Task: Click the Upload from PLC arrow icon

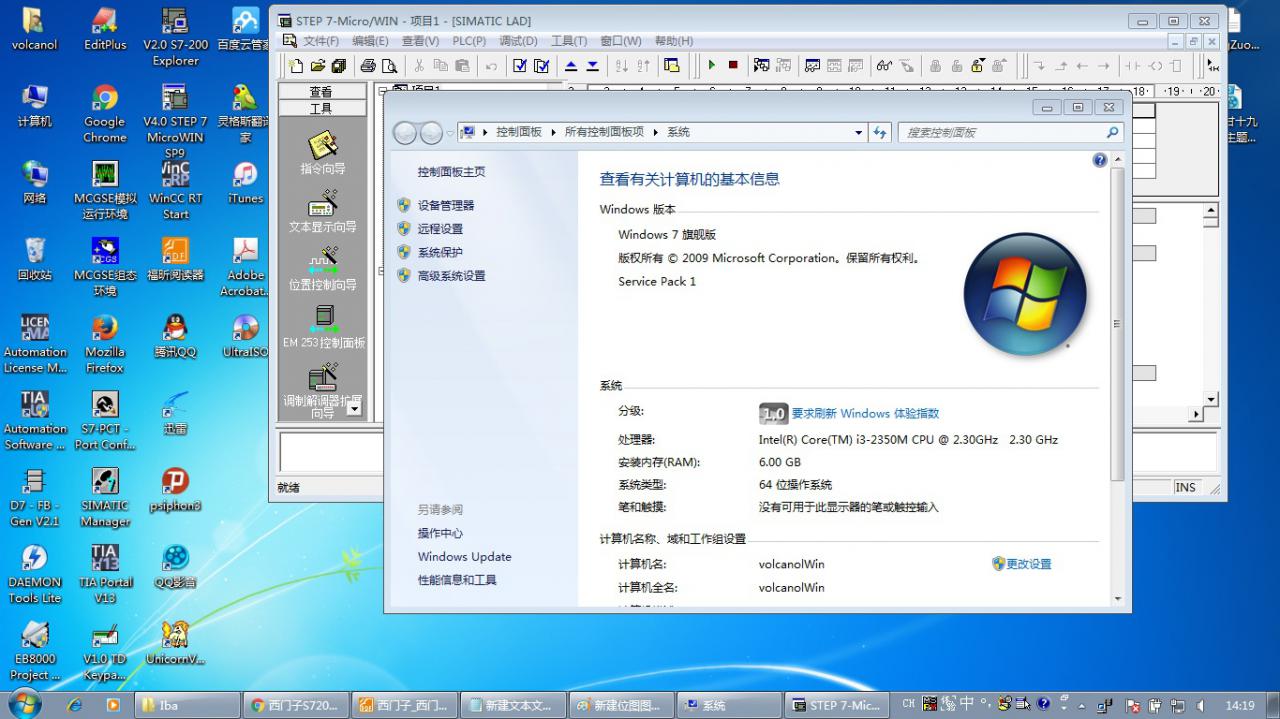Action: pyautogui.click(x=571, y=65)
